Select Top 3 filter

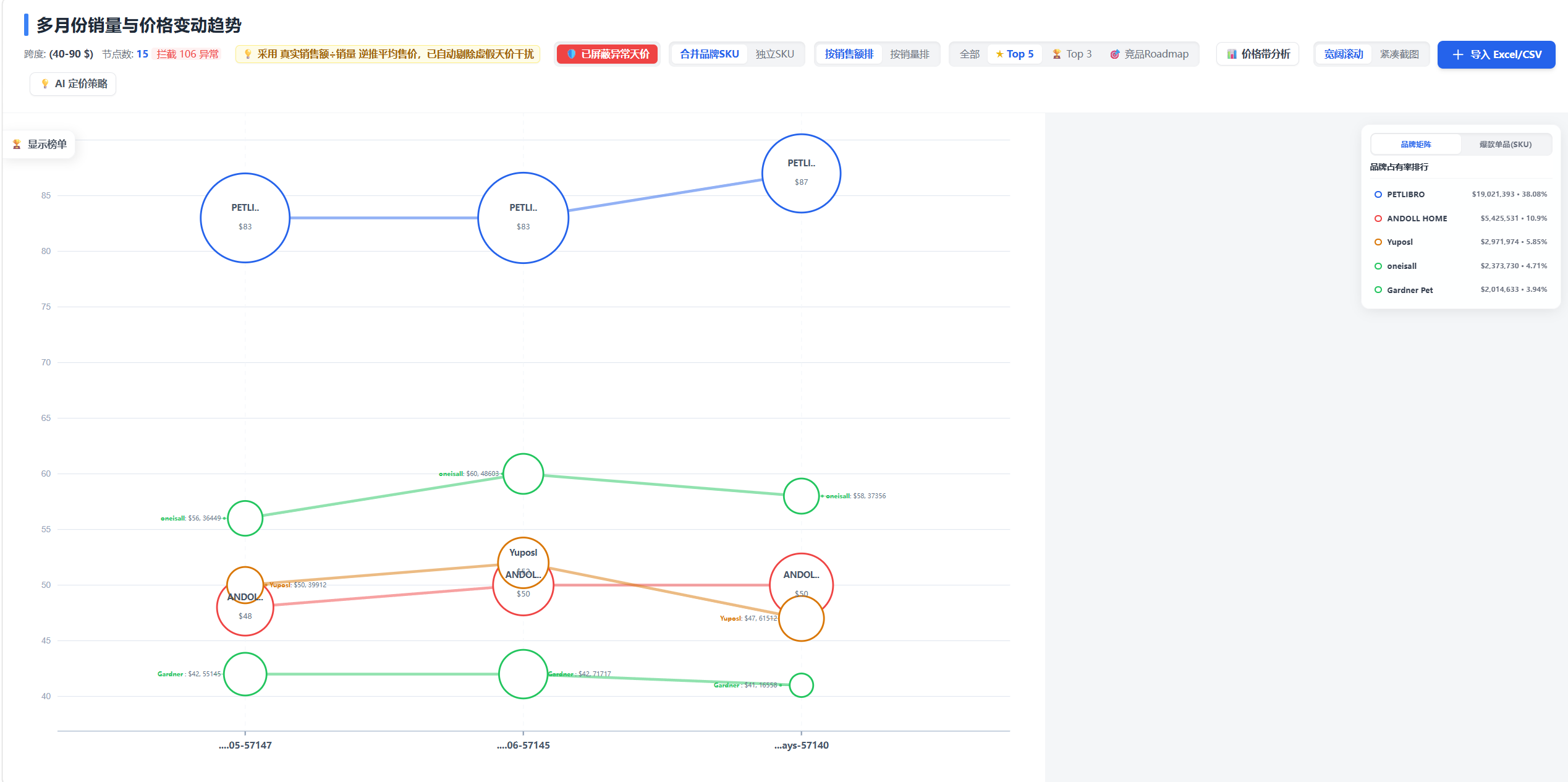pos(1072,54)
